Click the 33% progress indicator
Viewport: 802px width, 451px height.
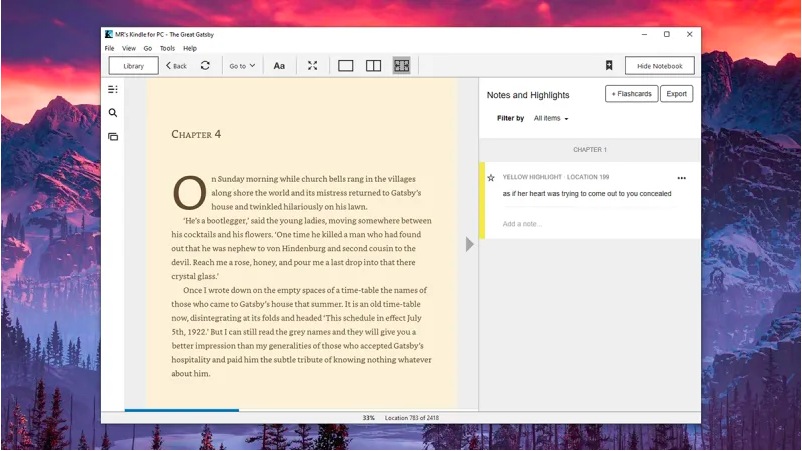coord(368,418)
